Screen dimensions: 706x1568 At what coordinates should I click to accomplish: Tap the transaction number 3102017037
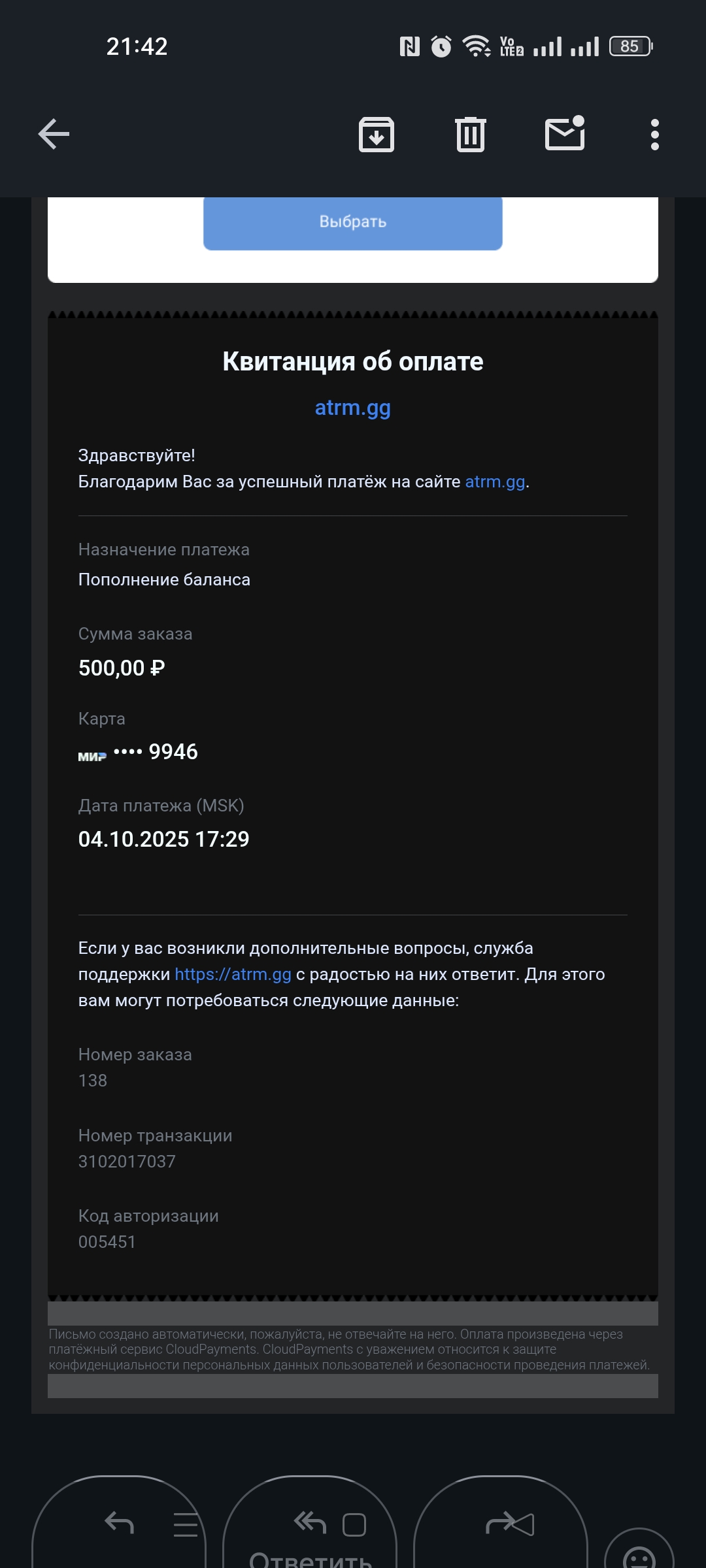point(127,1162)
